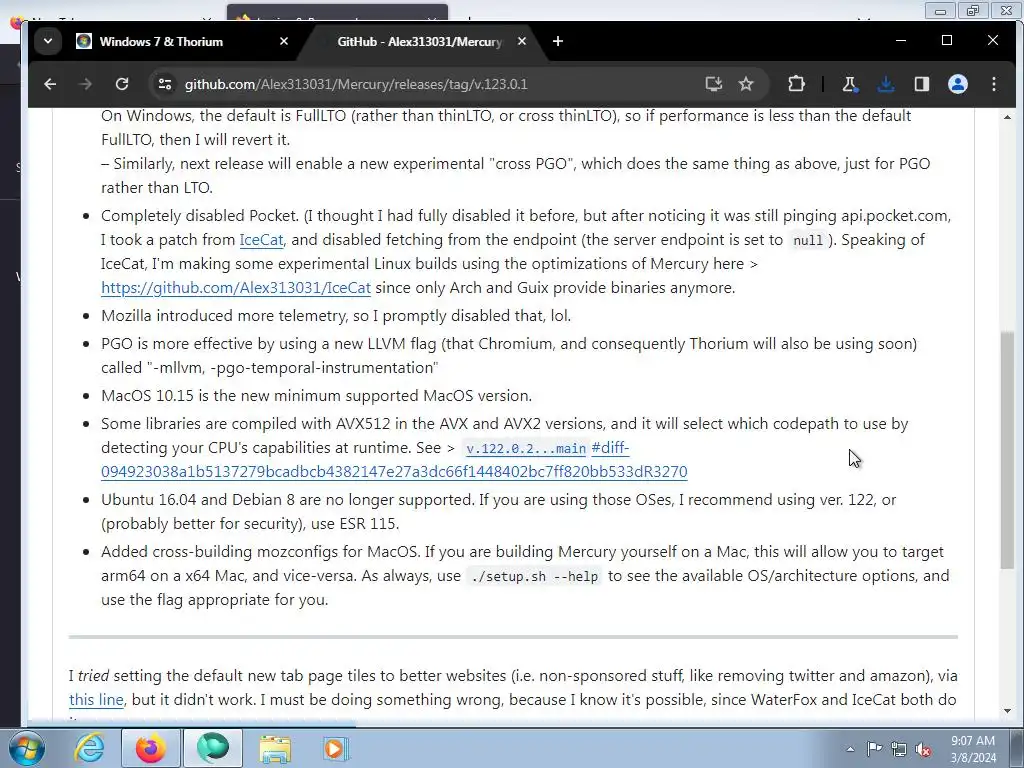Click the vertical scrollbar thumb

point(1007,450)
